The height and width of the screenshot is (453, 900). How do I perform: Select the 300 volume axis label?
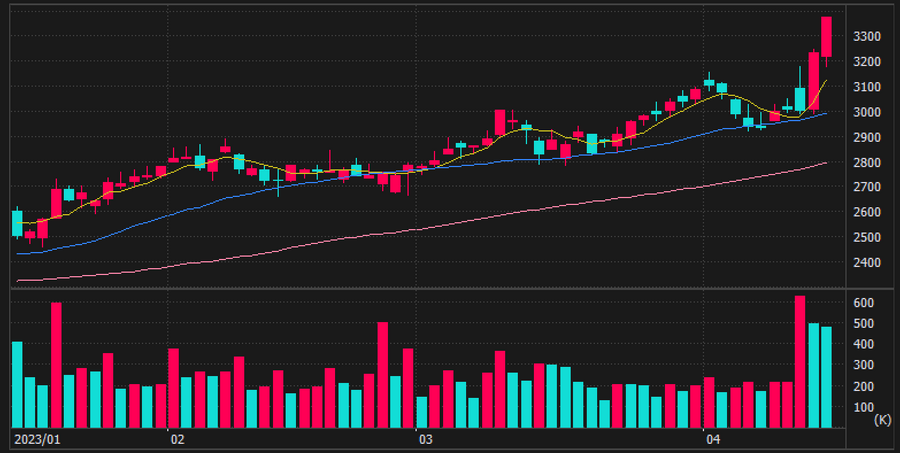click(864, 365)
